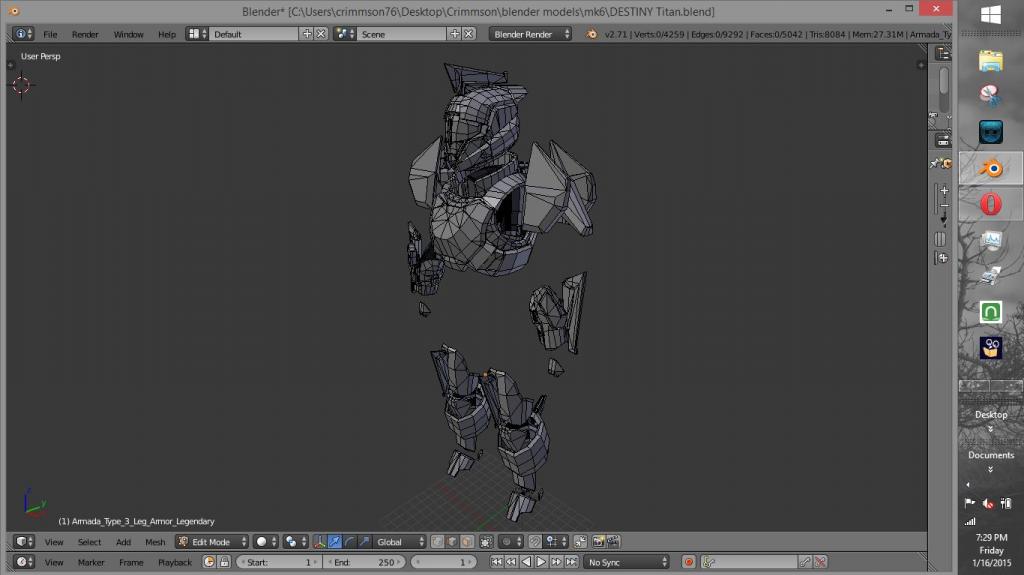Click the snap target option icon
Viewport: 1024px width, 575px height.
coord(580,542)
